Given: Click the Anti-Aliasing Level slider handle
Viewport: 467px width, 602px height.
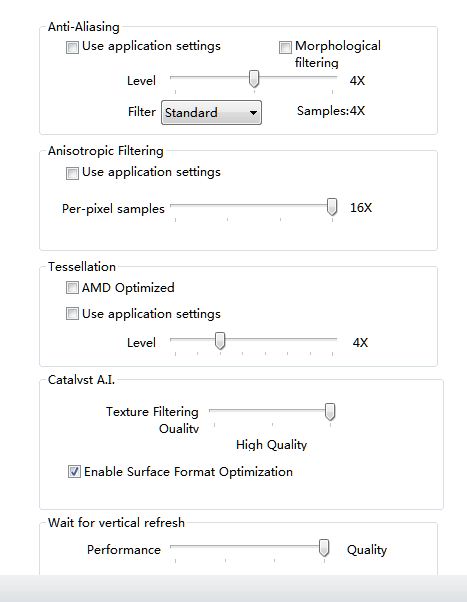Looking at the screenshot, I should coord(254,79).
